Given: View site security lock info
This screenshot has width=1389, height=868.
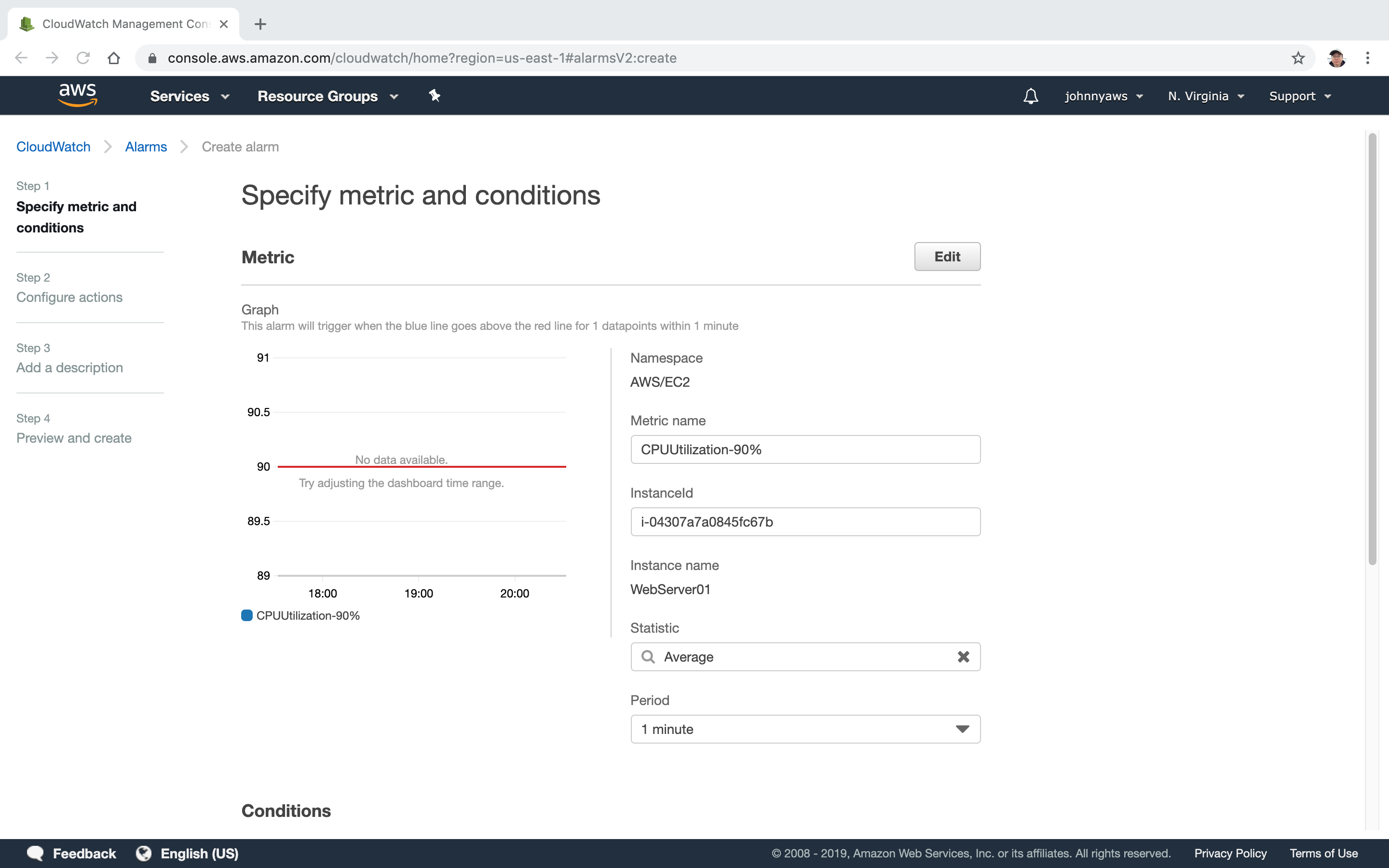Looking at the screenshot, I should click(152, 58).
